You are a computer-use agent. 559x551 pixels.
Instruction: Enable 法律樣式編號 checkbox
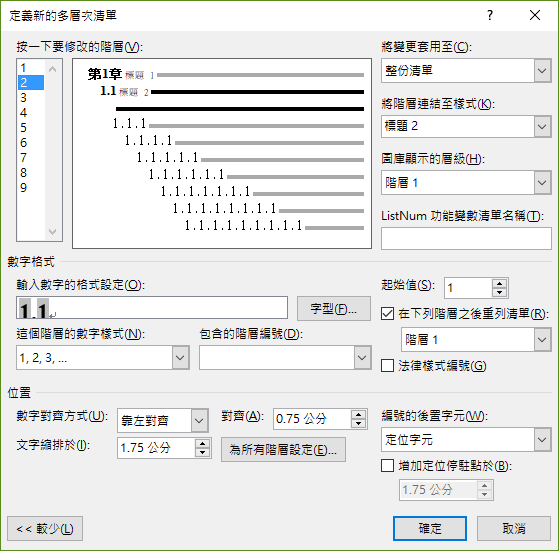[x=388, y=365]
